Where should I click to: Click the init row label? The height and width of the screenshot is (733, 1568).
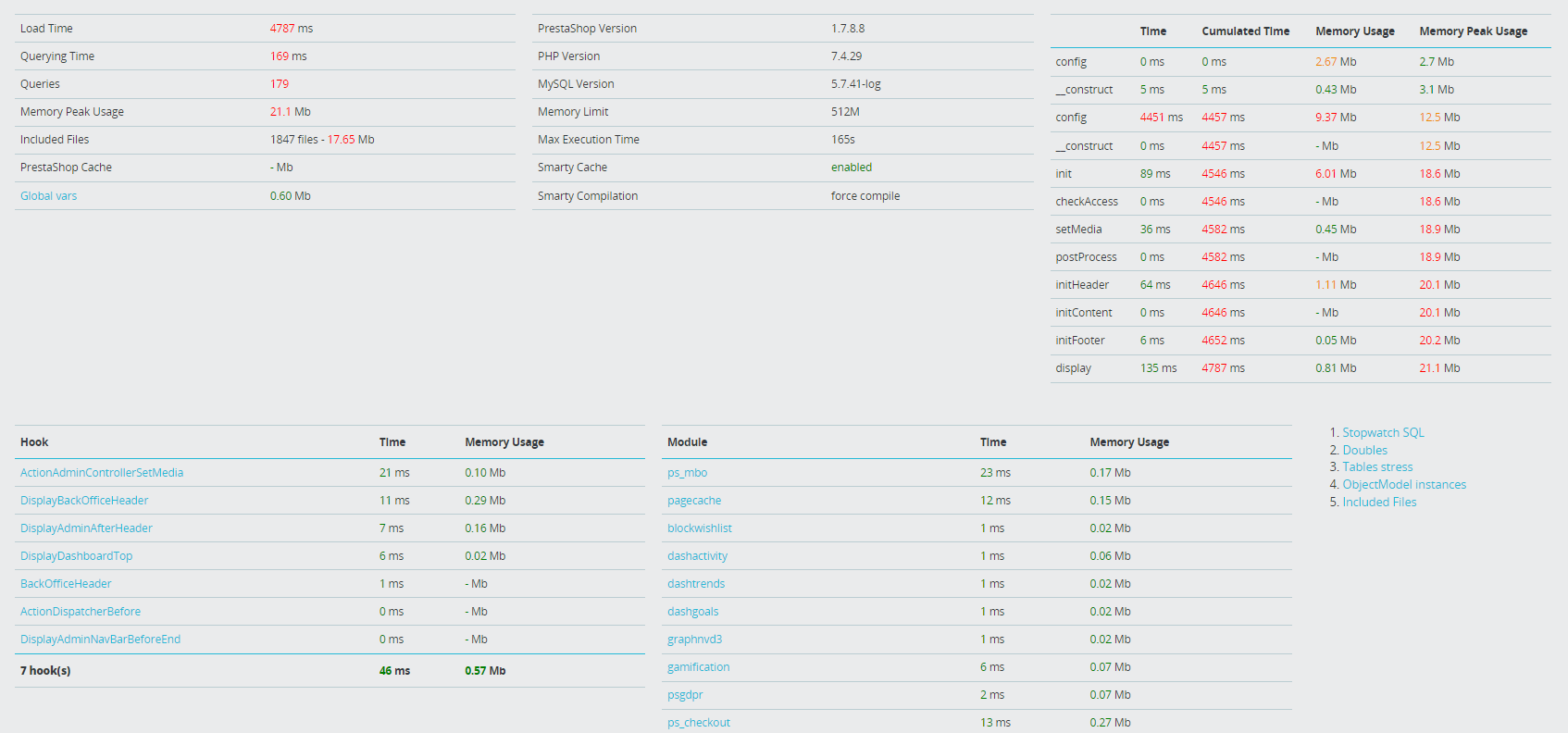(1064, 174)
